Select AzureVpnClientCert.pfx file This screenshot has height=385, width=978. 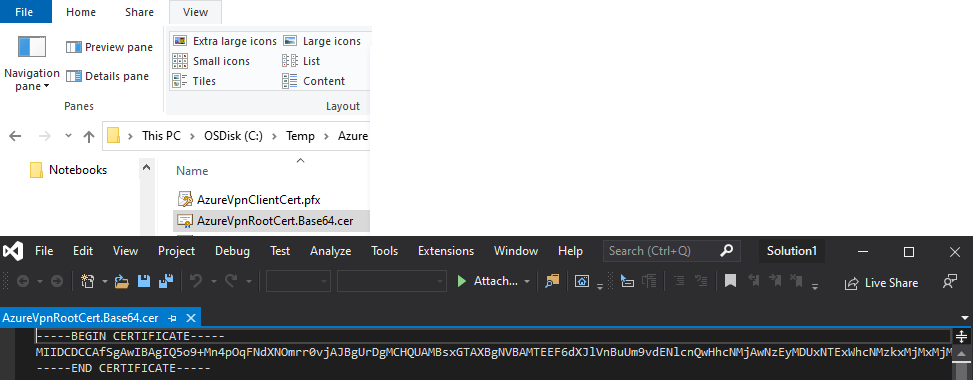[249, 200]
